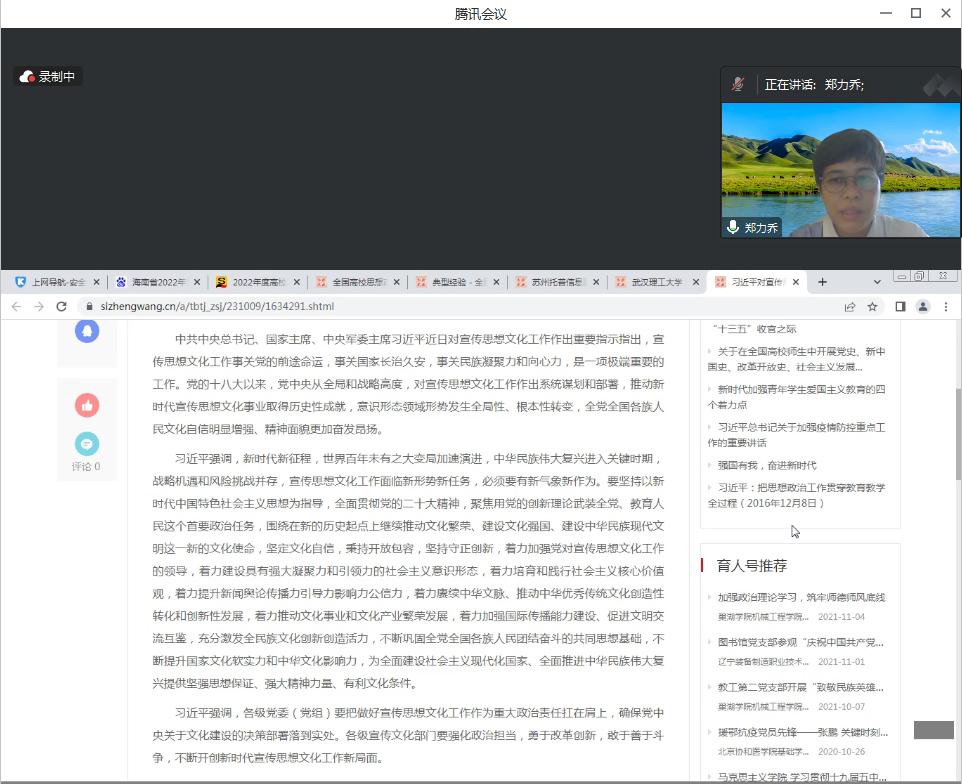This screenshot has height=784, width=962.
Task: Click the 录制中 recording indicator
Action: click(48, 77)
